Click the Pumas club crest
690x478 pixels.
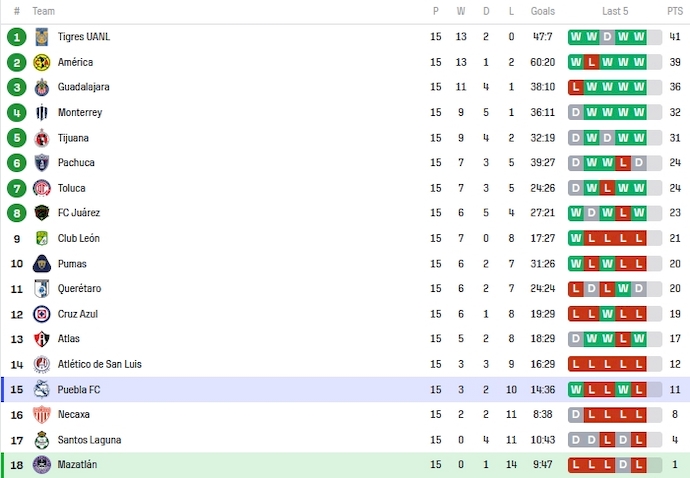(42, 264)
